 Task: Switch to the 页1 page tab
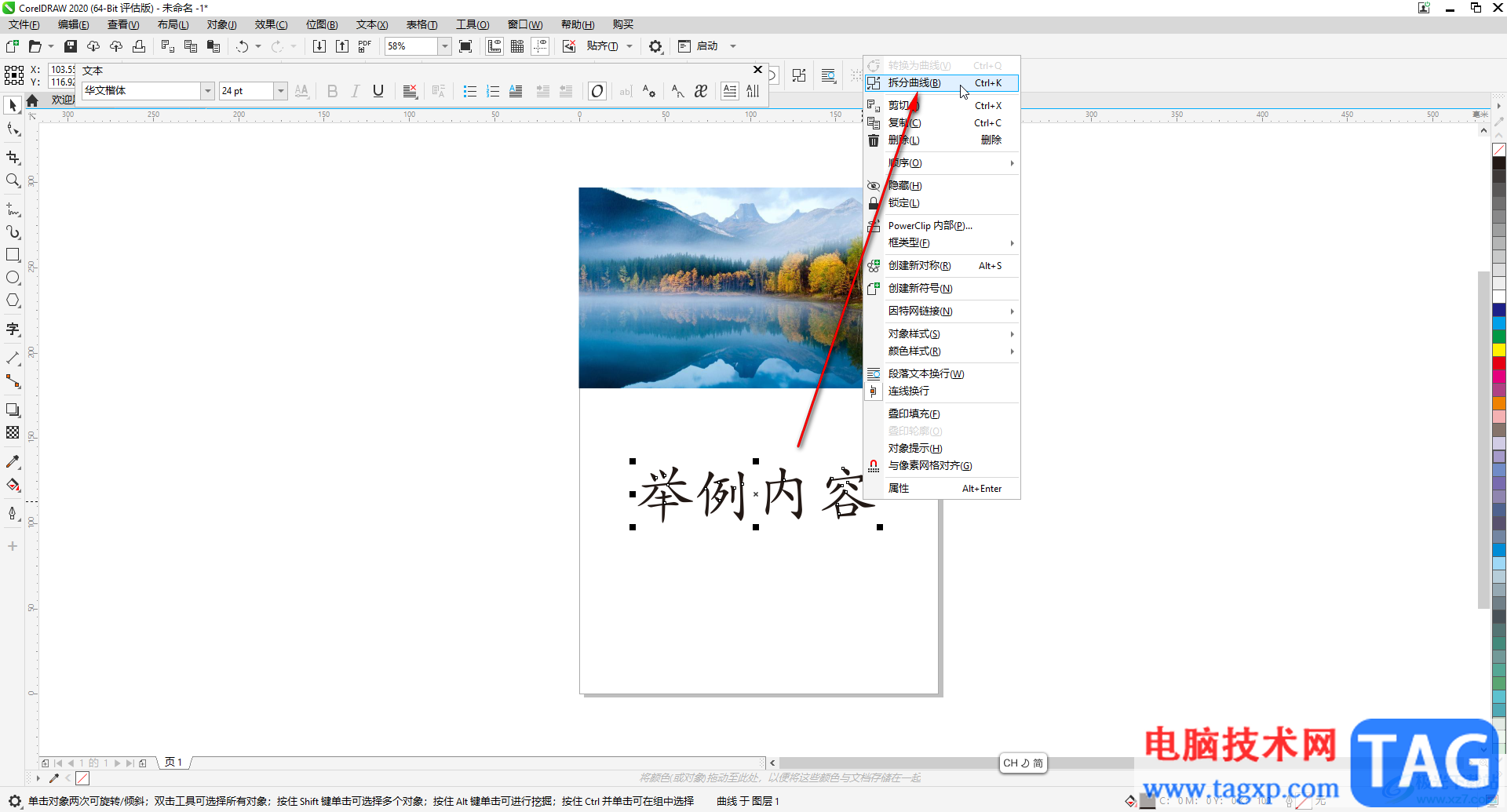[173, 763]
